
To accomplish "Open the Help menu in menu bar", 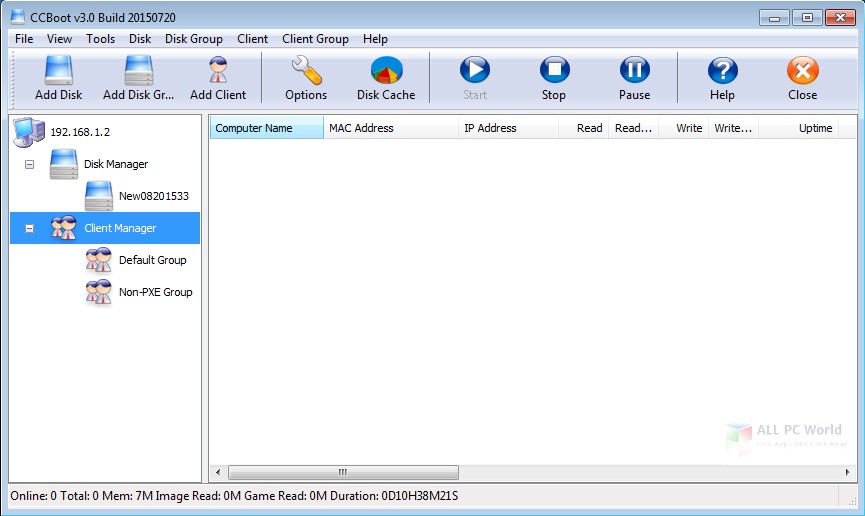I will tap(375, 39).
